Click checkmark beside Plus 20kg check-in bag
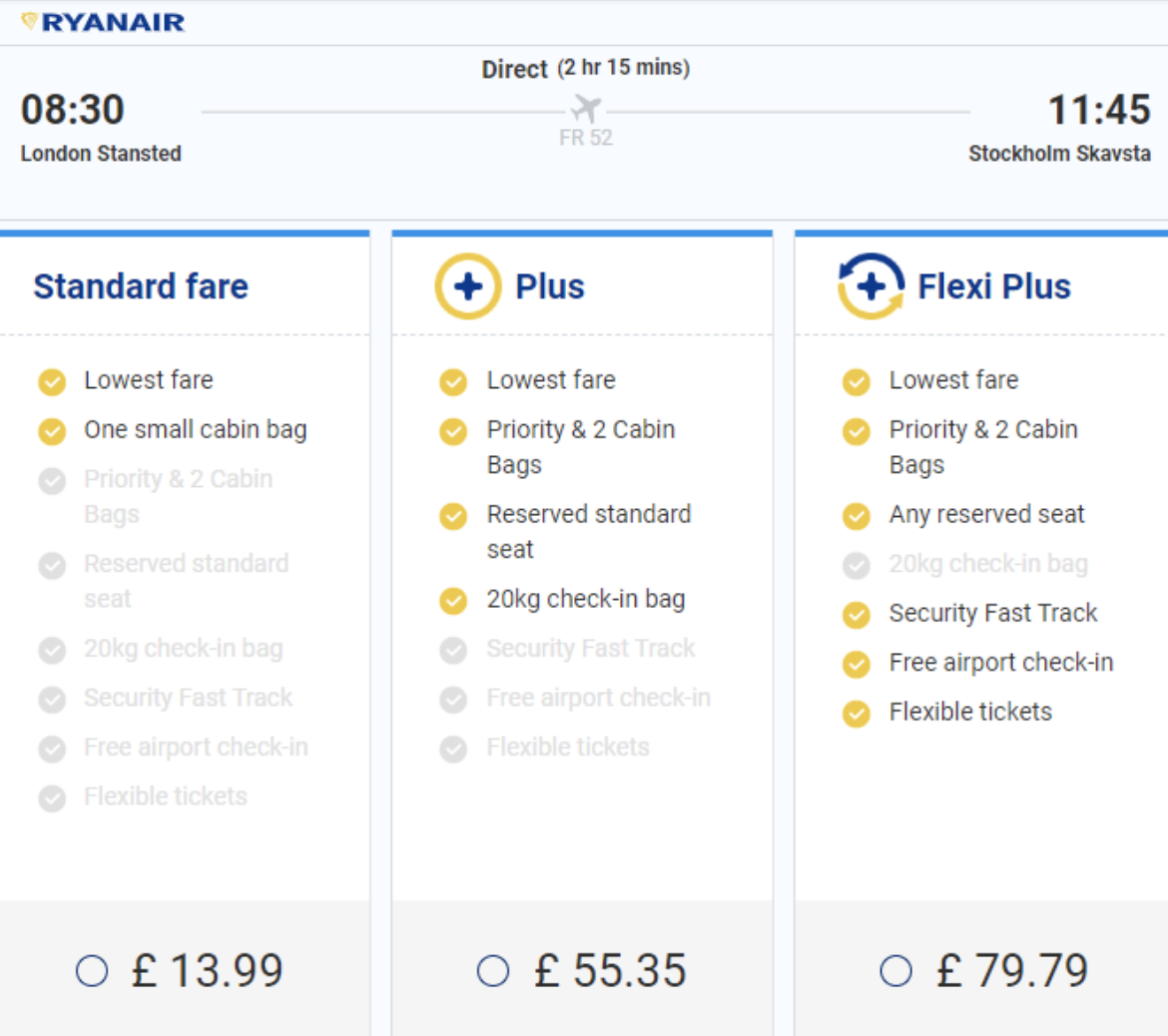Viewport: 1168px width, 1036px height. tap(453, 600)
